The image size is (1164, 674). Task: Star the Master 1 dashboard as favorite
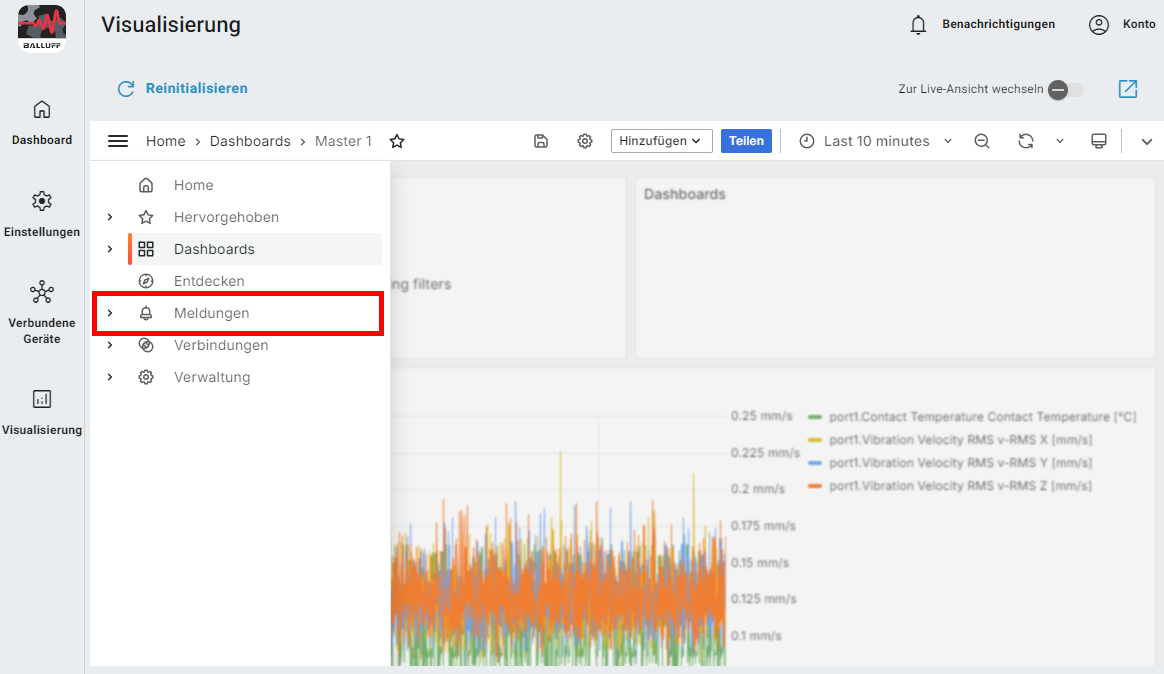tap(397, 141)
